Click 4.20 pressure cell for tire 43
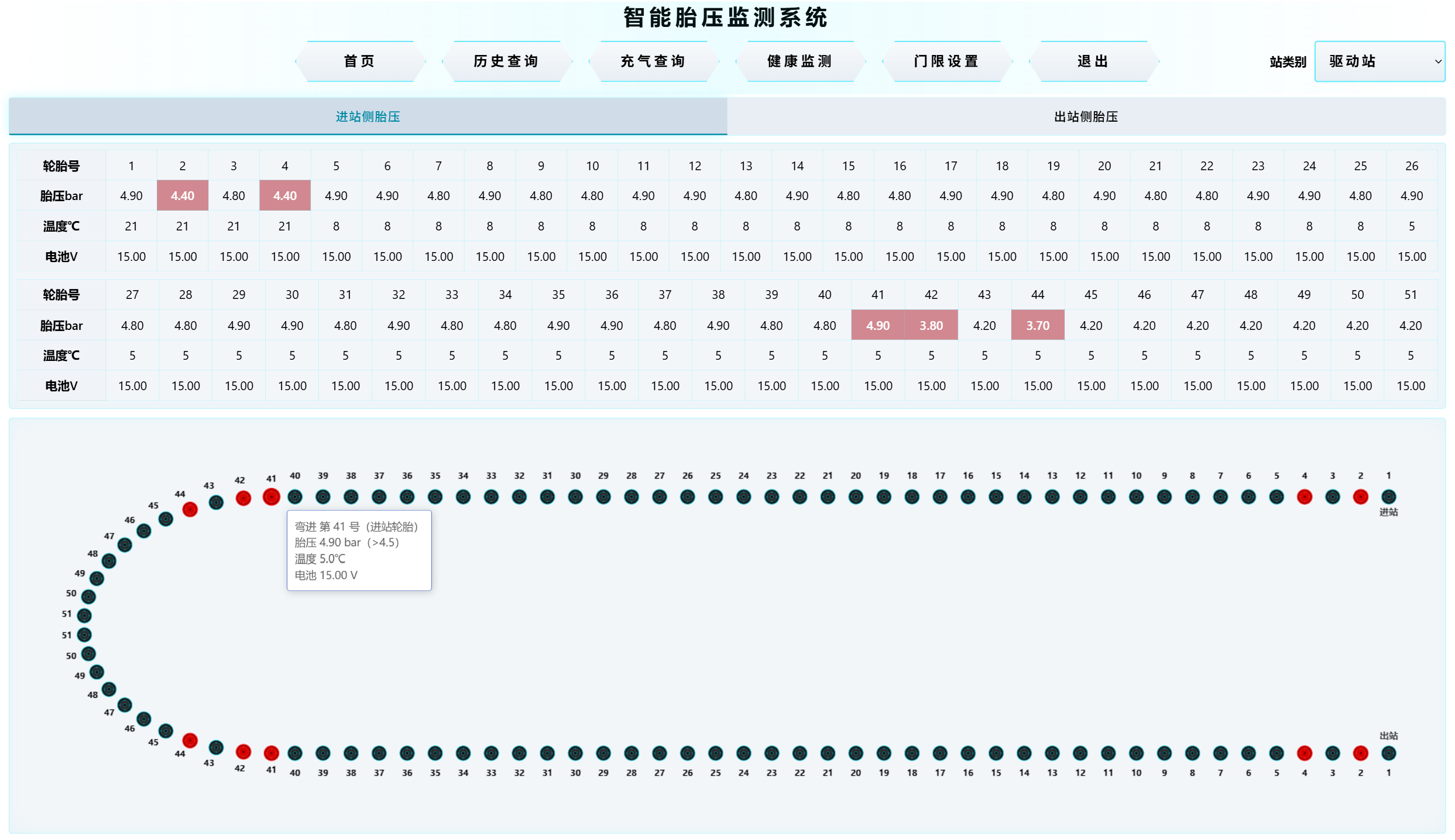This screenshot has width=1455, height=840. coord(984,325)
